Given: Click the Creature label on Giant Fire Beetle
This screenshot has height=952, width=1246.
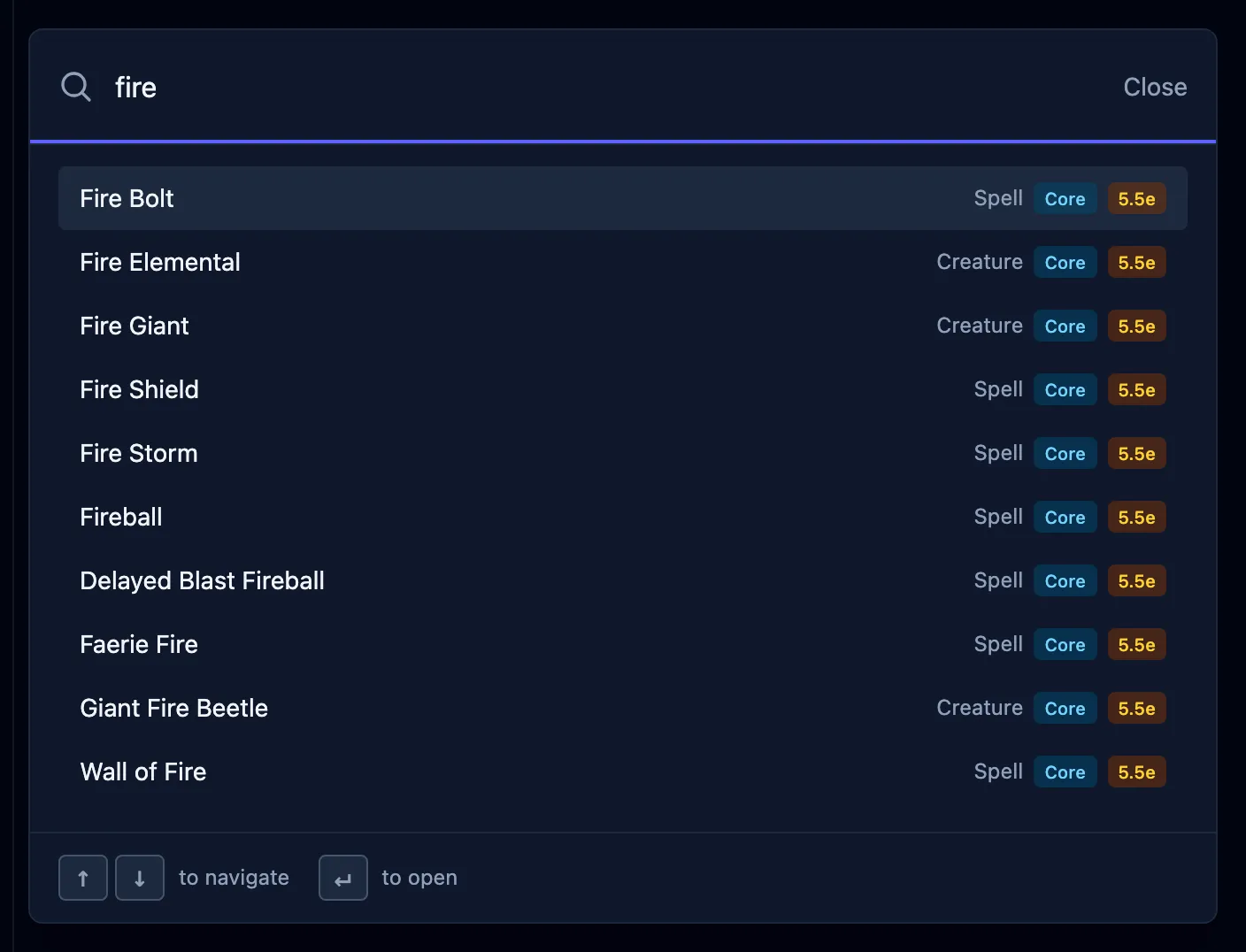Looking at the screenshot, I should [980, 708].
